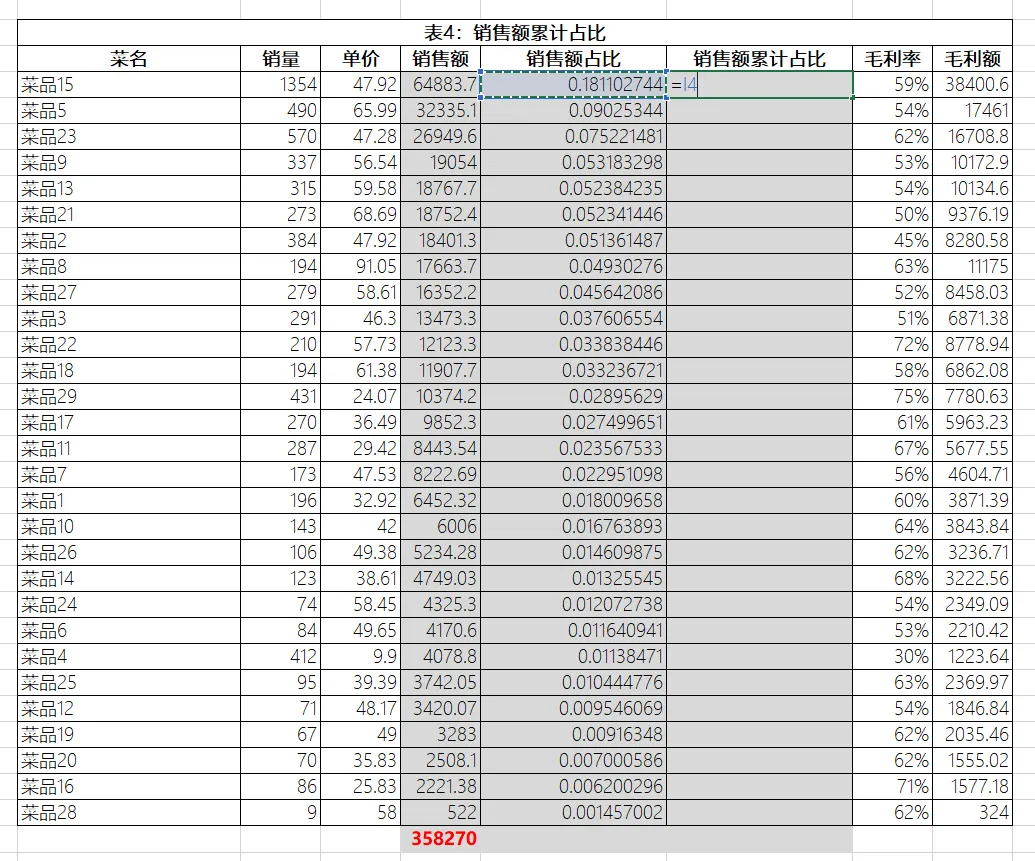Image resolution: width=1035 pixels, height=861 pixels.
Task: Click the cell 菜品22
Action: click(129, 344)
